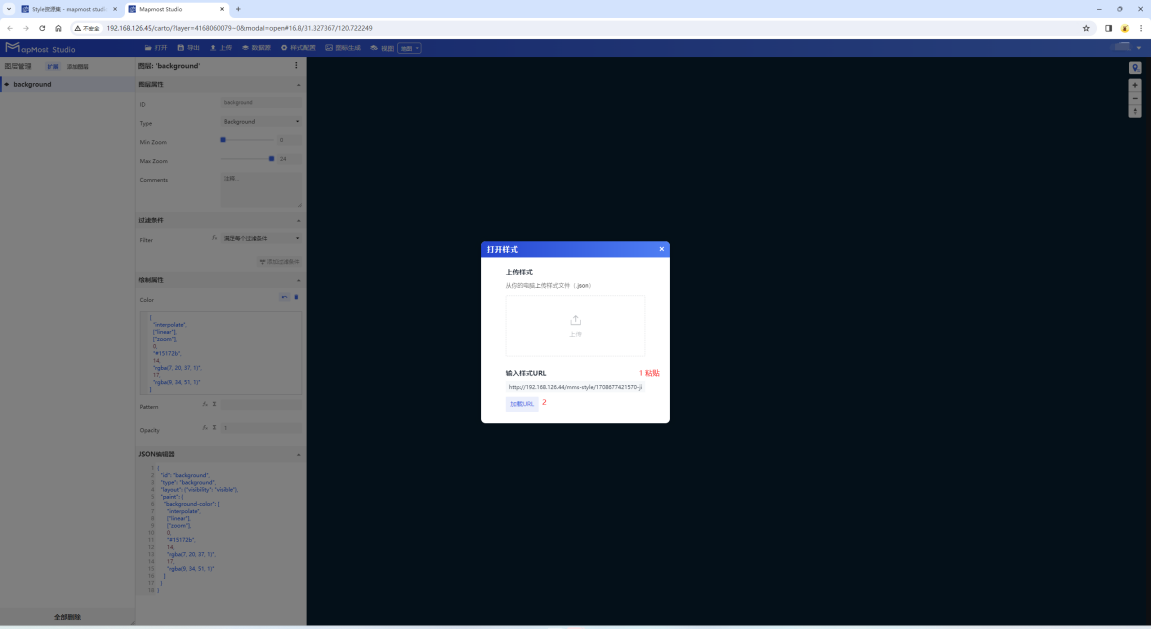Click the 扩展 button in layer panel
The width and height of the screenshot is (1151, 629).
tap(53, 66)
